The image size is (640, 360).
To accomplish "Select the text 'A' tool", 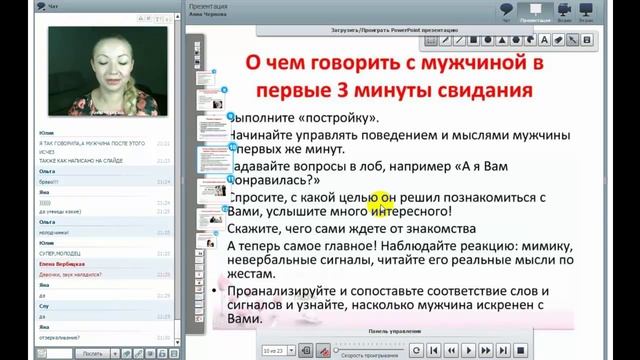I will [544, 40].
